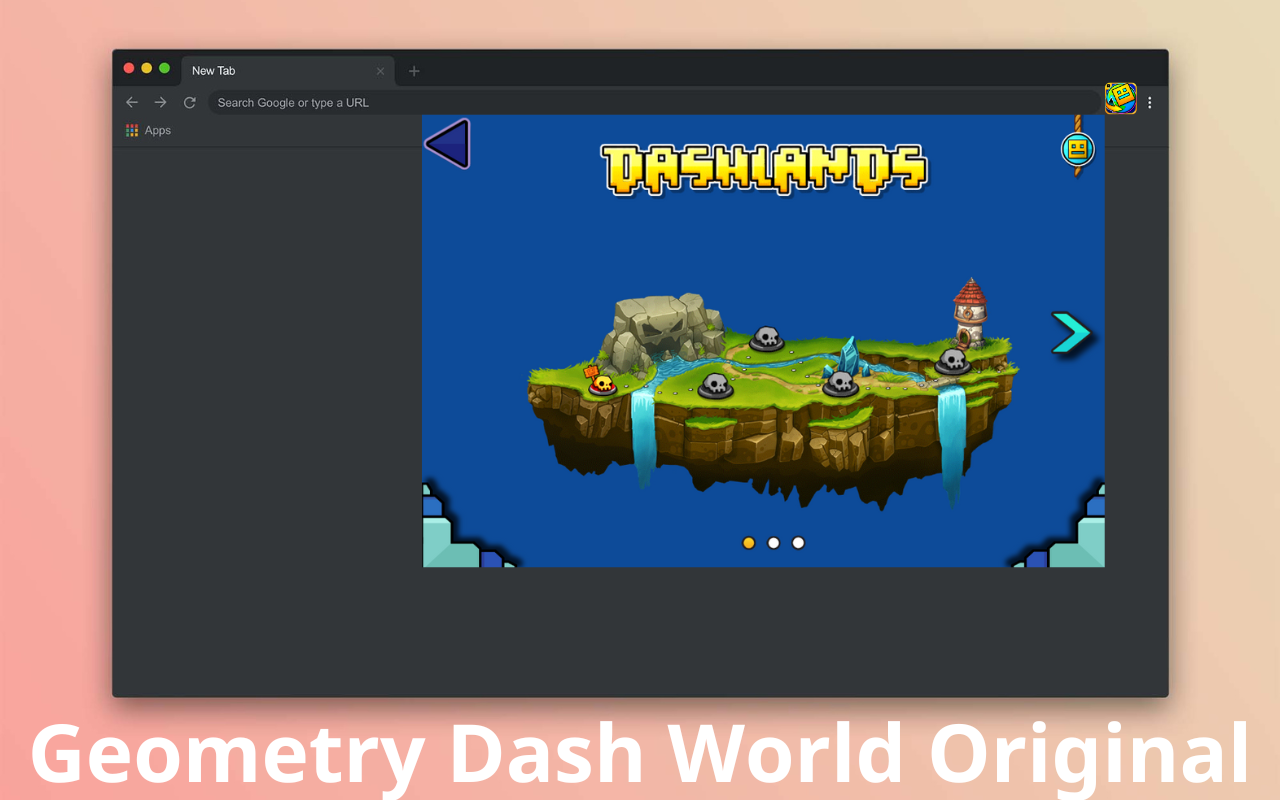Click the Apps grid icon in the bookmarks bar

(131, 130)
